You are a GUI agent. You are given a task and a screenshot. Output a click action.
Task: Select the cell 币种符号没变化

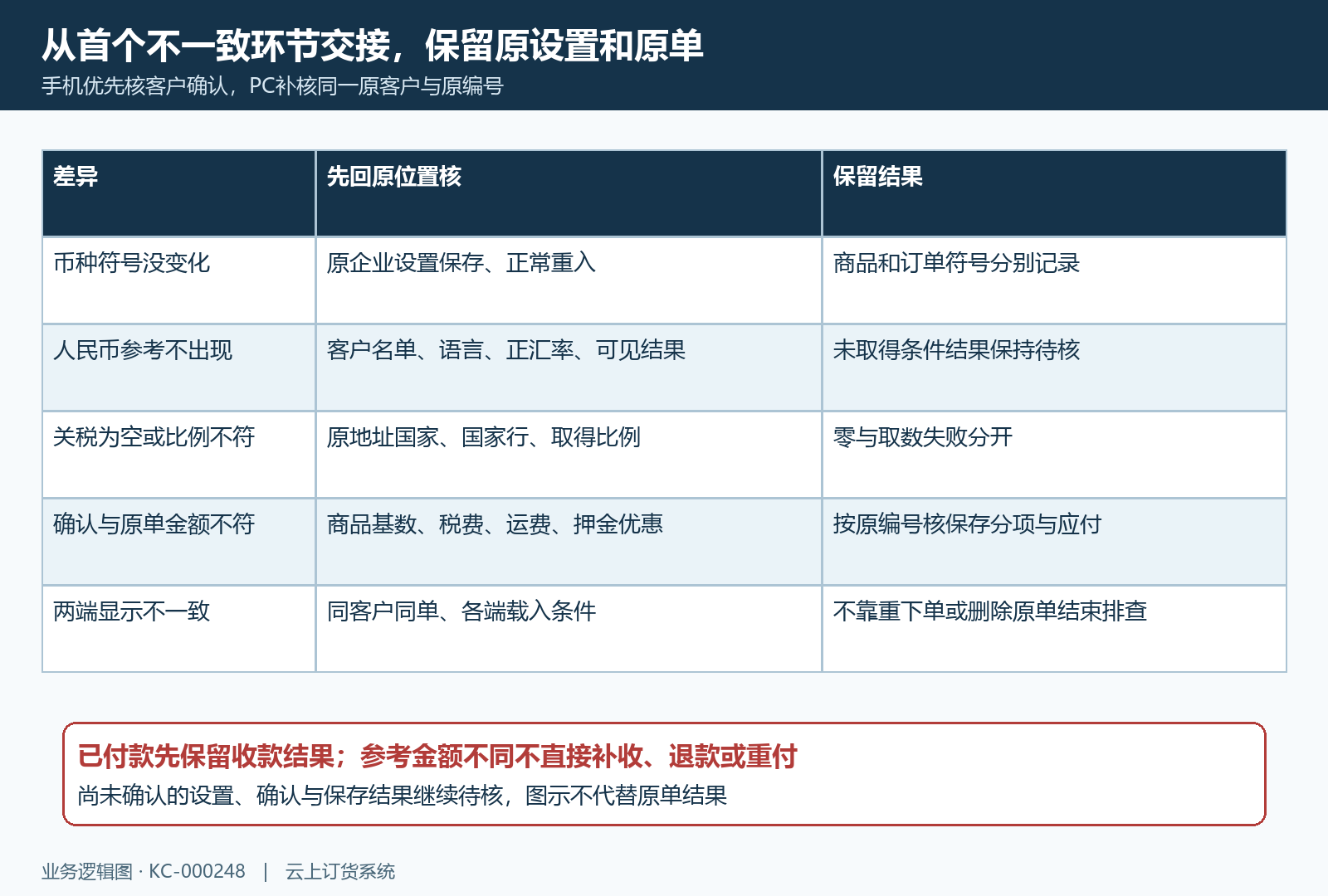click(178, 280)
